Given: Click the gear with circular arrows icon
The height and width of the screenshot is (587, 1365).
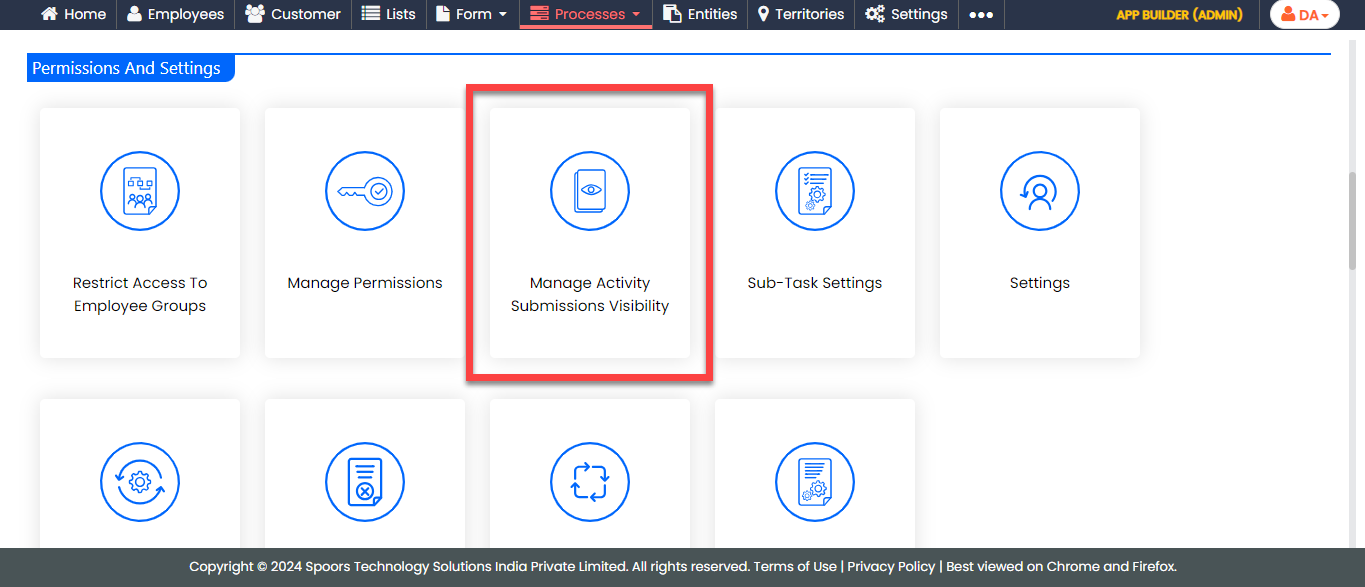Looking at the screenshot, I should (x=140, y=482).
